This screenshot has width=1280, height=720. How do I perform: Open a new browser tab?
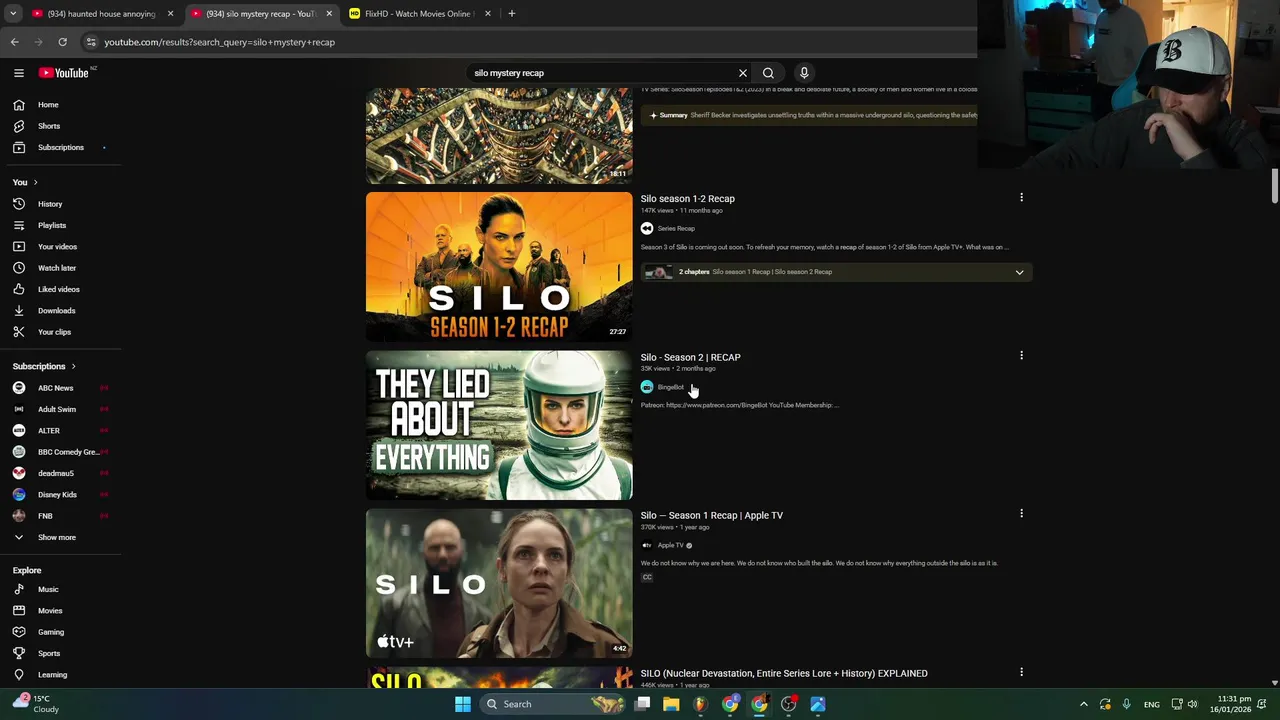(511, 14)
